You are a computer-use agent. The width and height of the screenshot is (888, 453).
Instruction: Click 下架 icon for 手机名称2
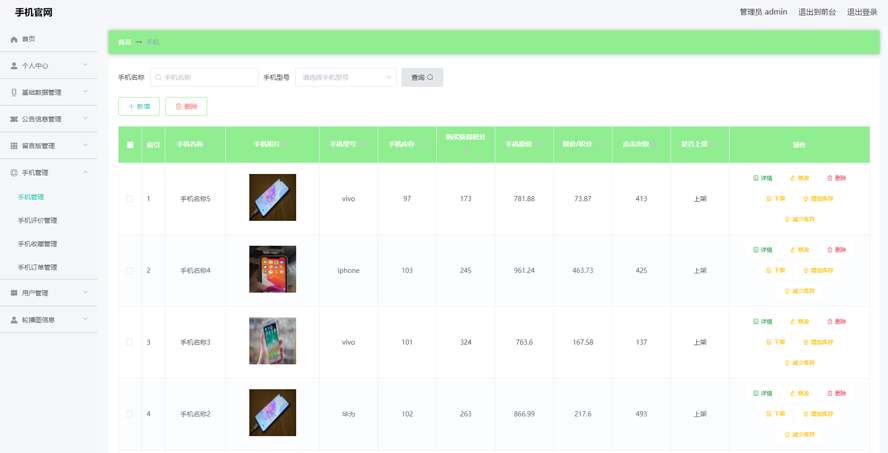coord(769,414)
